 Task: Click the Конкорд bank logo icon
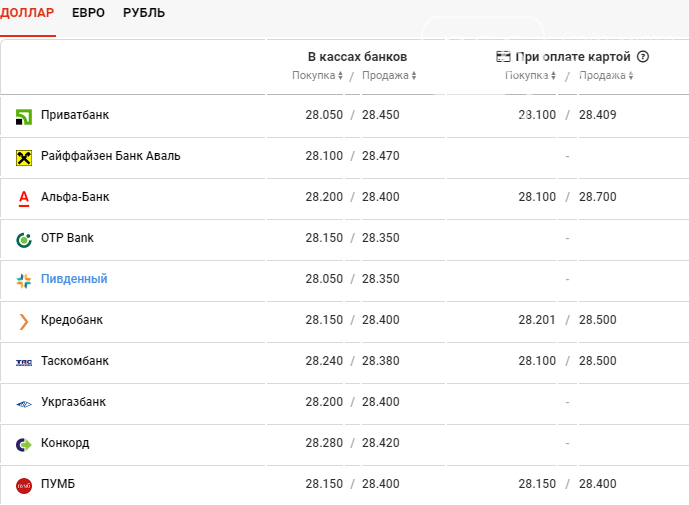pyautogui.click(x=24, y=445)
